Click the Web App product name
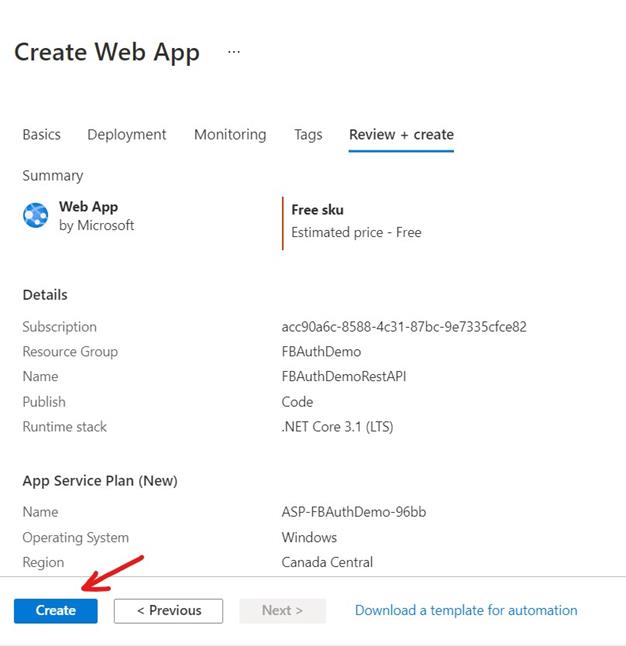 [x=88, y=206]
